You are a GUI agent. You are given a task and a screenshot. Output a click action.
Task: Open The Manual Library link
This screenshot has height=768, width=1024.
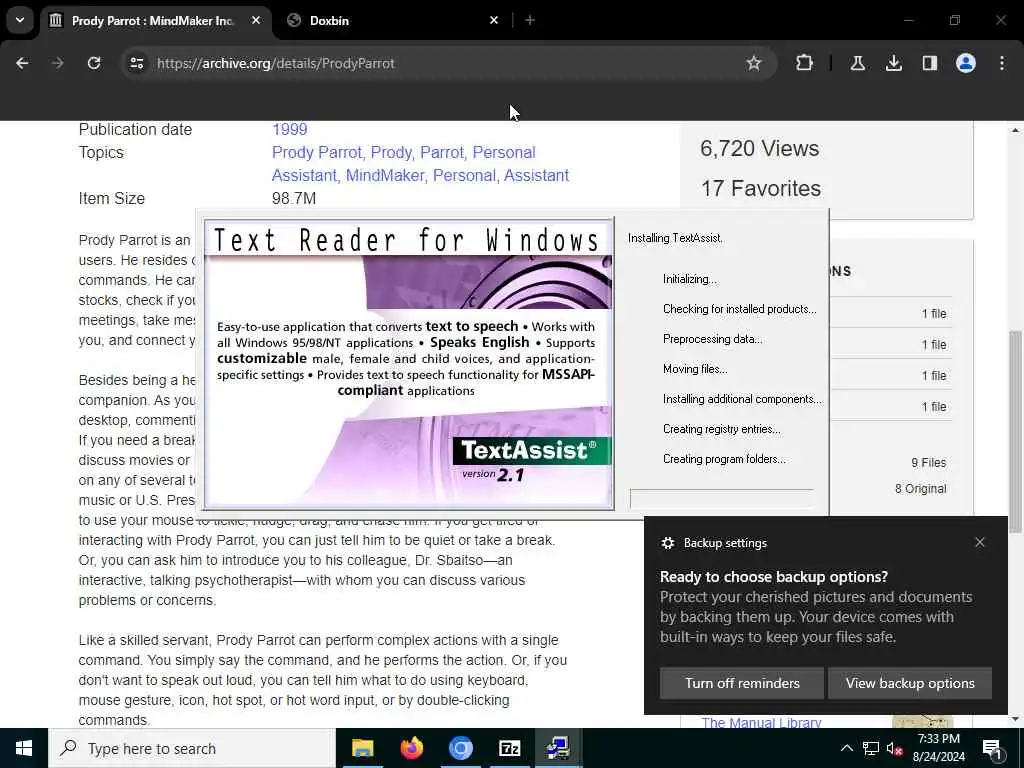pos(761,722)
